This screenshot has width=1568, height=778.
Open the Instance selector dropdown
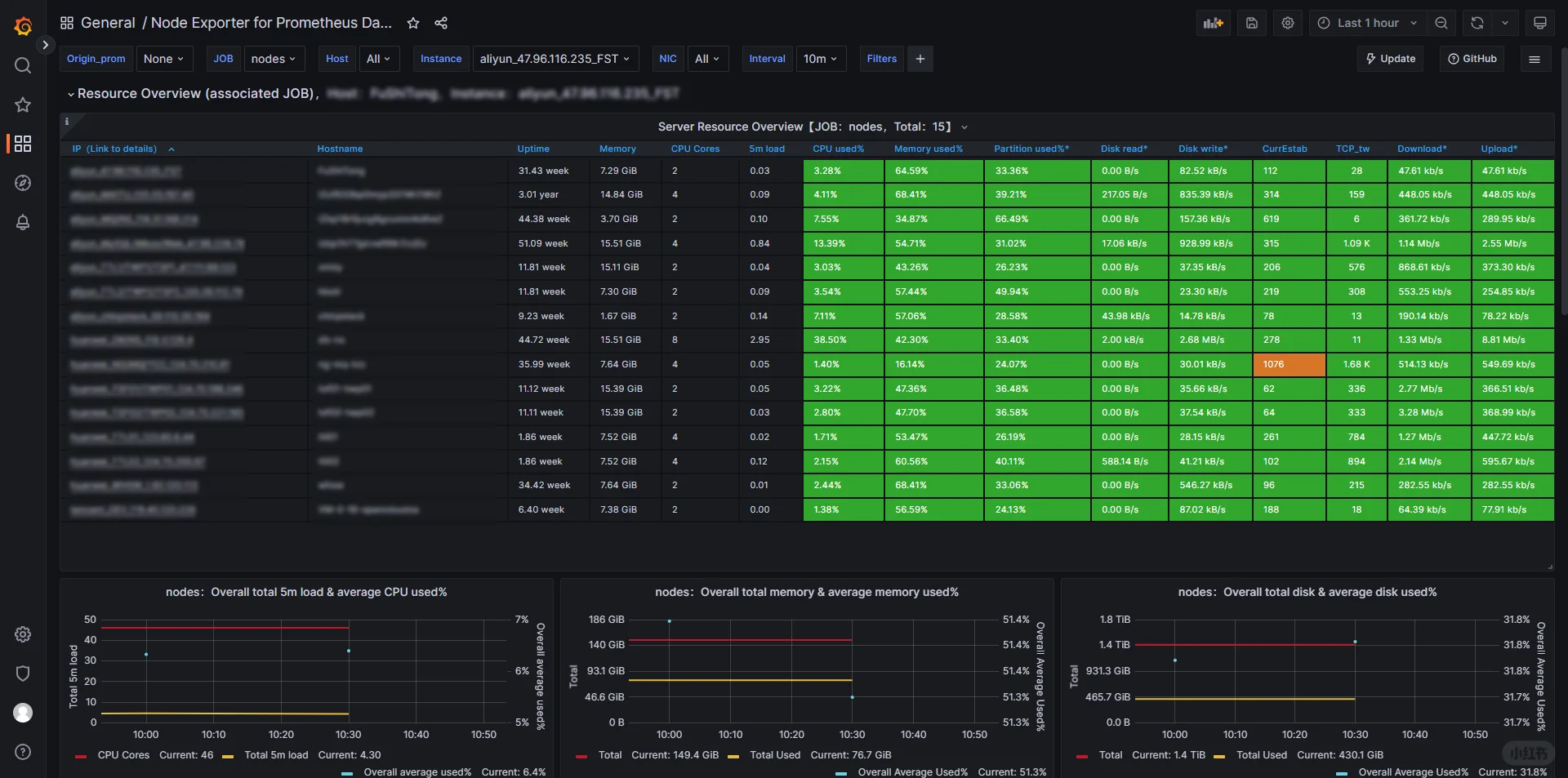coord(555,59)
